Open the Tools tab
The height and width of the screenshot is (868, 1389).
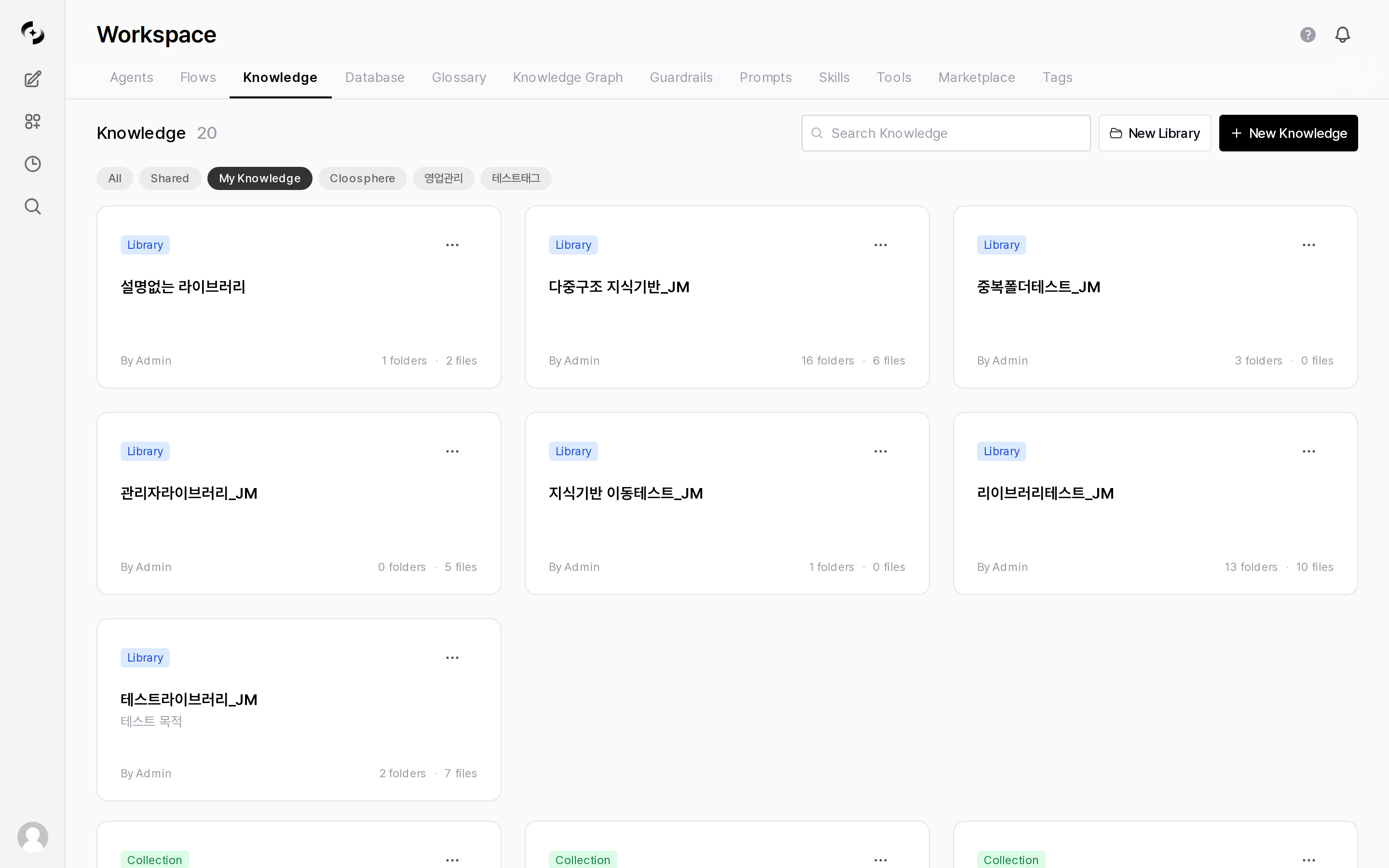pos(894,78)
